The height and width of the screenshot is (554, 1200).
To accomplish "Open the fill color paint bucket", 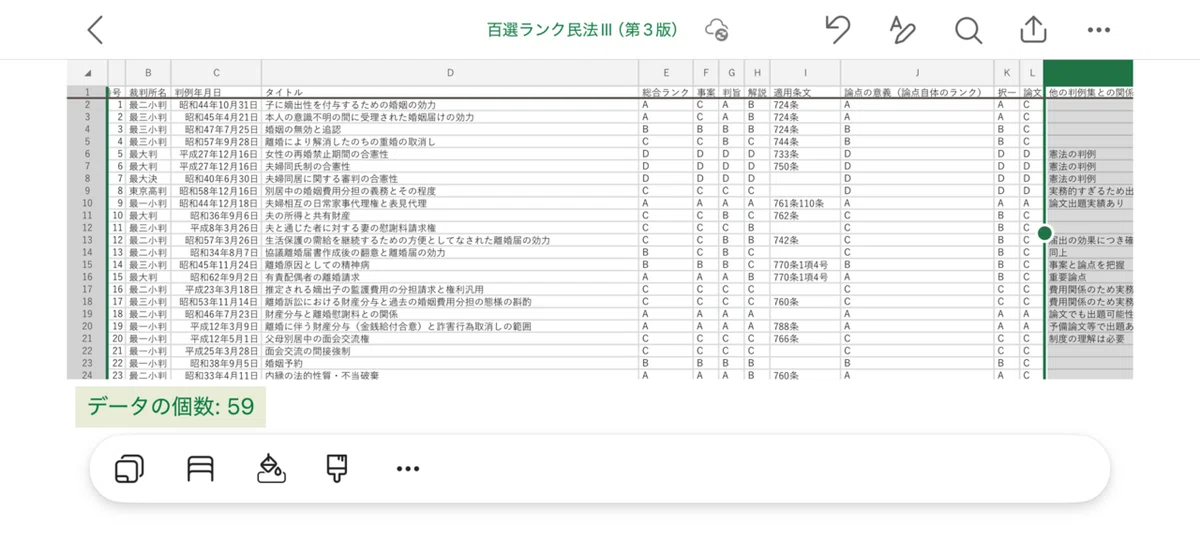I will click(x=269, y=467).
